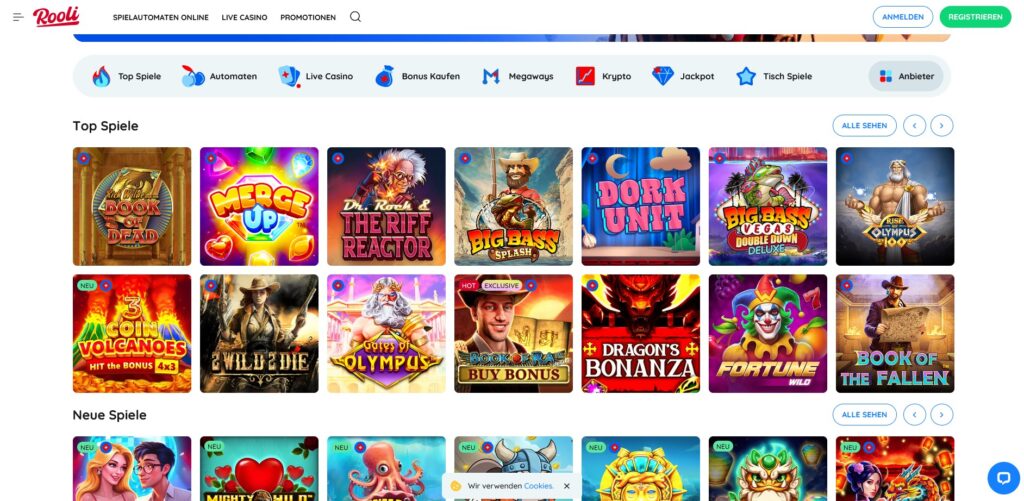Image resolution: width=1024 pixels, height=501 pixels.
Task: Close the cookie notice
Action: 567,486
